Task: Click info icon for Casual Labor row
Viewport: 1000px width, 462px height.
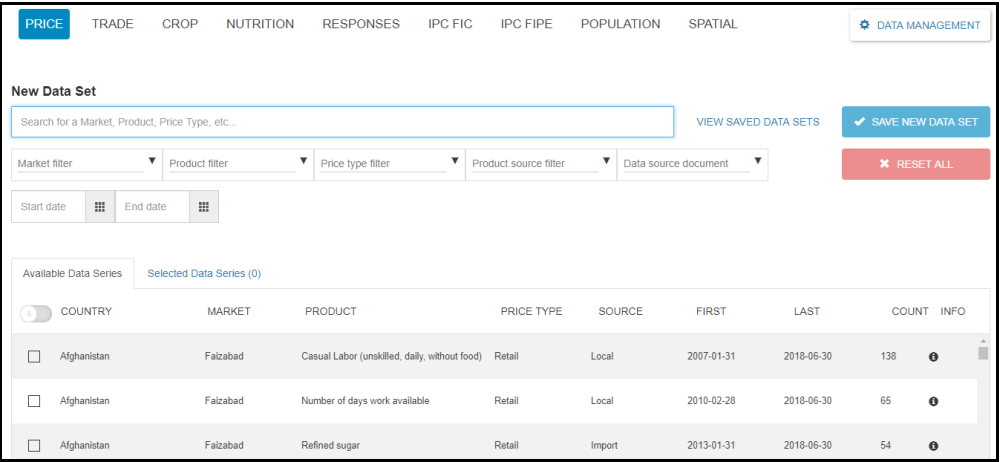Action: [933, 357]
